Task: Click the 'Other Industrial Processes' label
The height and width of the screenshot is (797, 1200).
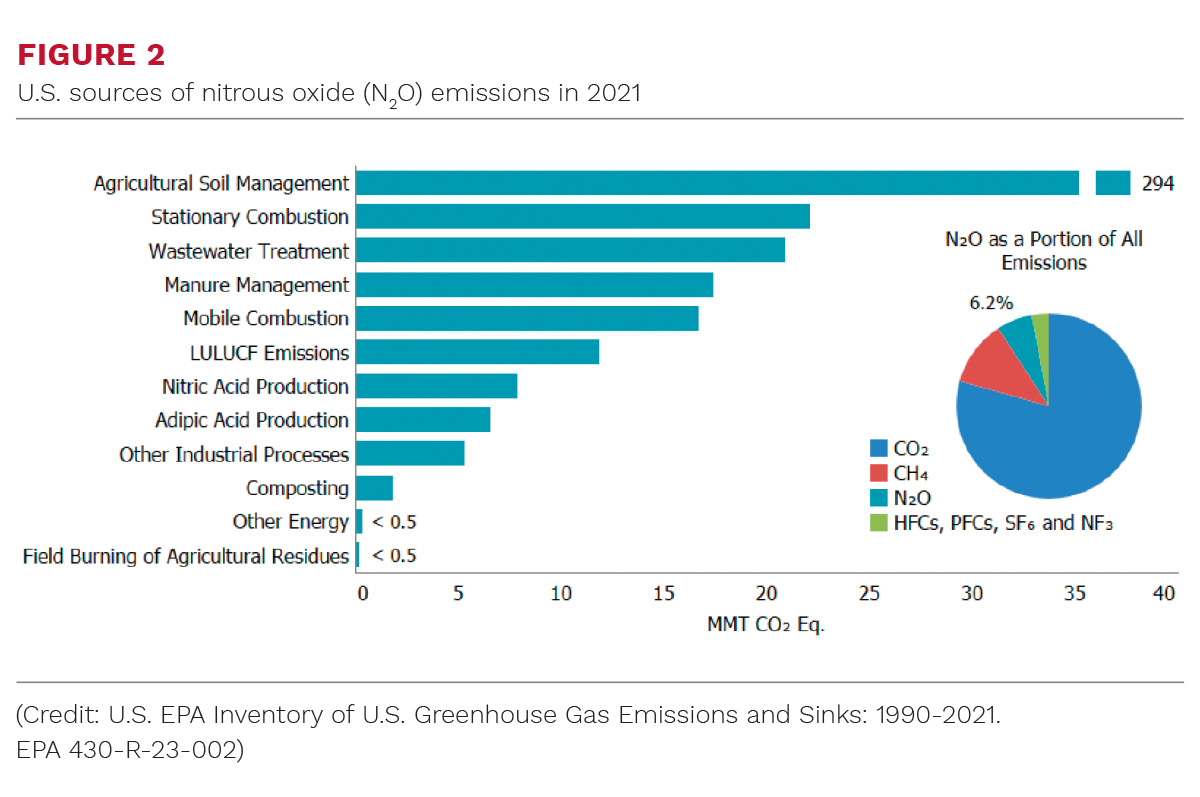Action: pos(234,454)
